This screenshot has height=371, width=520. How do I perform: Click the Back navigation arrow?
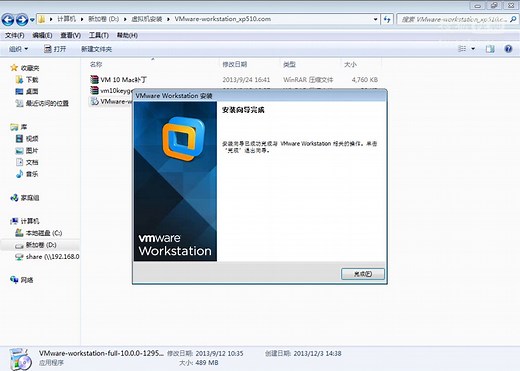[x=8, y=20]
